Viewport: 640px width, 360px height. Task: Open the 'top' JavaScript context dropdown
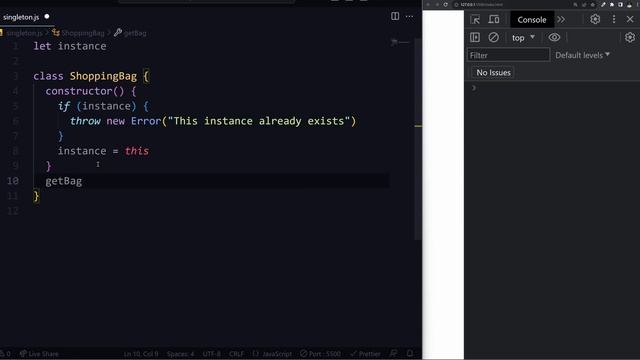point(523,38)
